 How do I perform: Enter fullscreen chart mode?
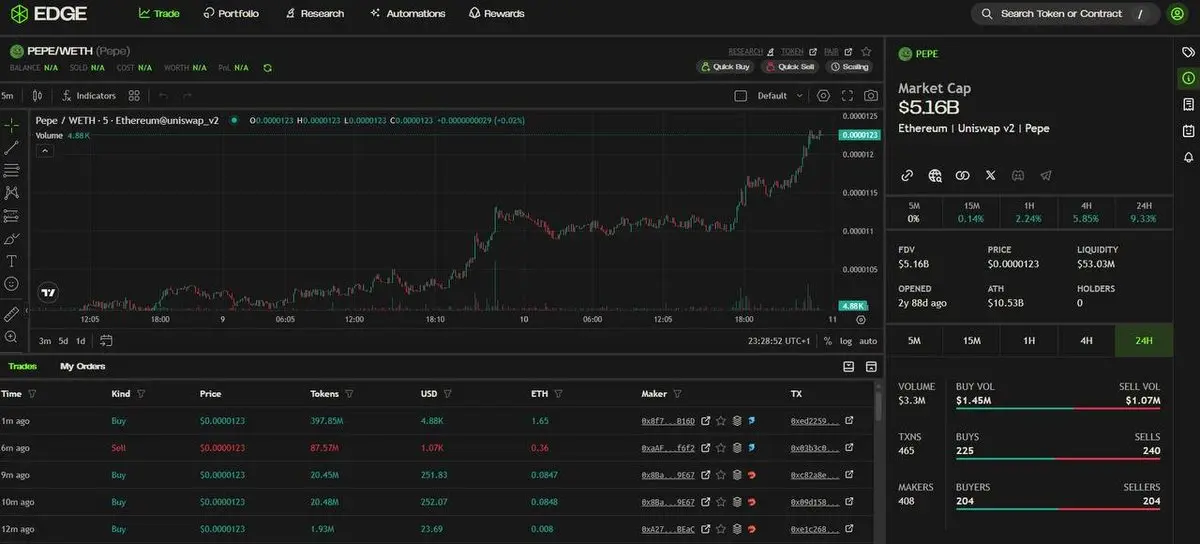847,96
